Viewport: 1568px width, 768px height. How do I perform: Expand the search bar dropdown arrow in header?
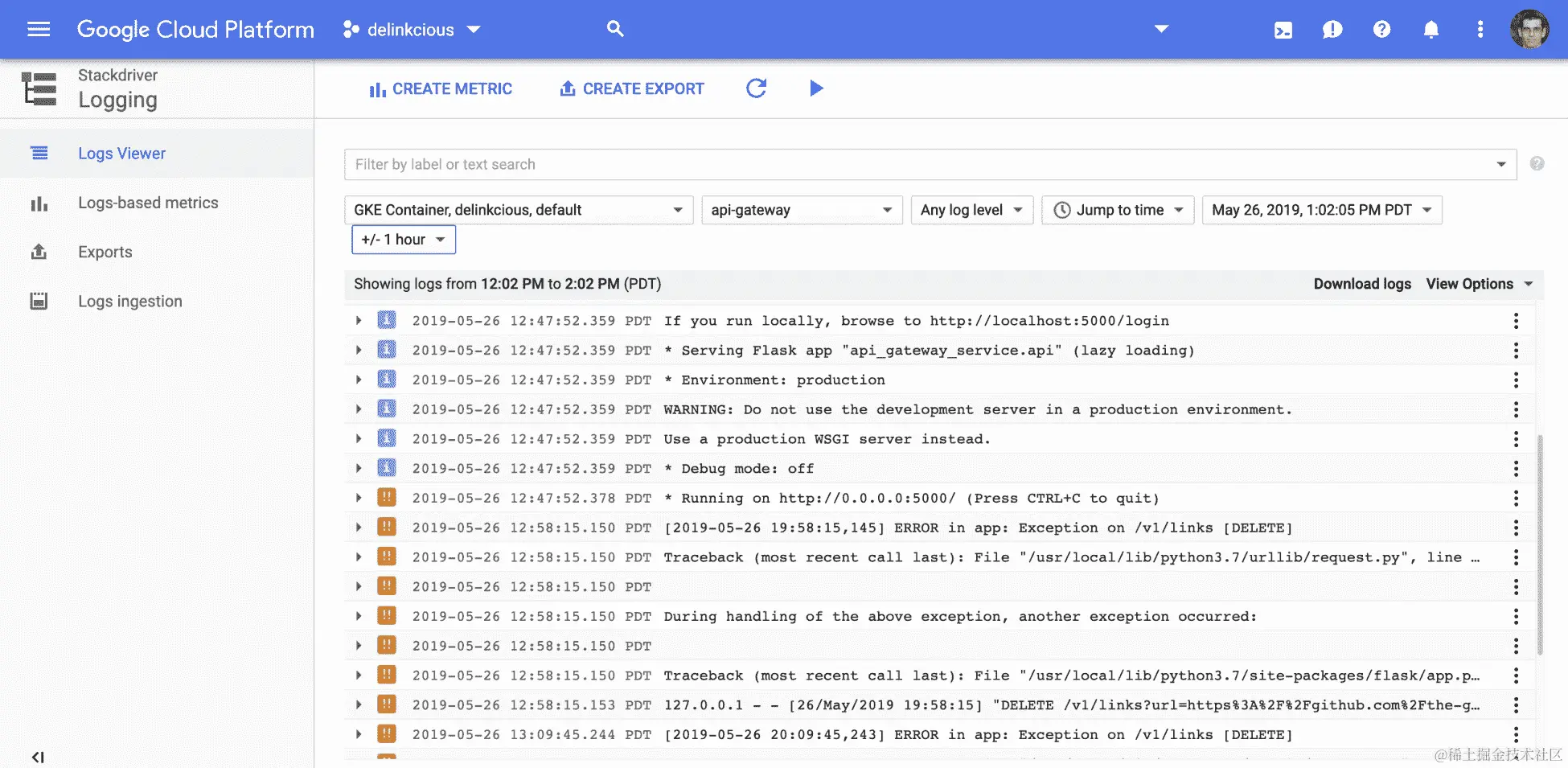click(1161, 29)
